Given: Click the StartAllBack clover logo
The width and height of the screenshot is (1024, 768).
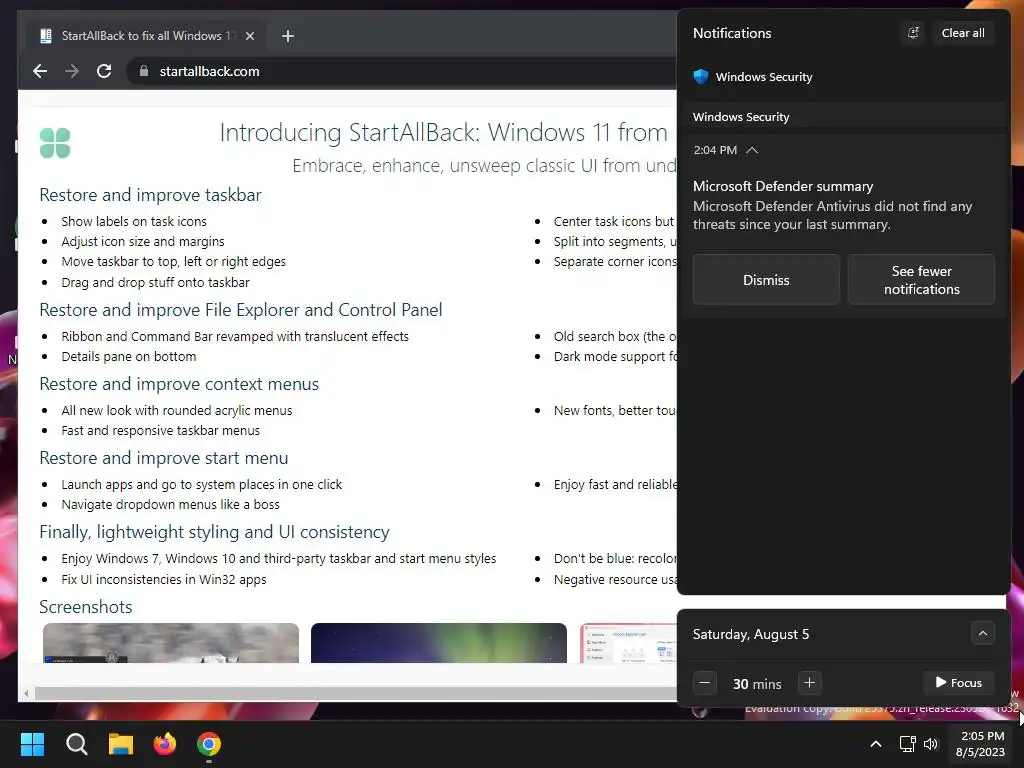Looking at the screenshot, I should pos(55,143).
